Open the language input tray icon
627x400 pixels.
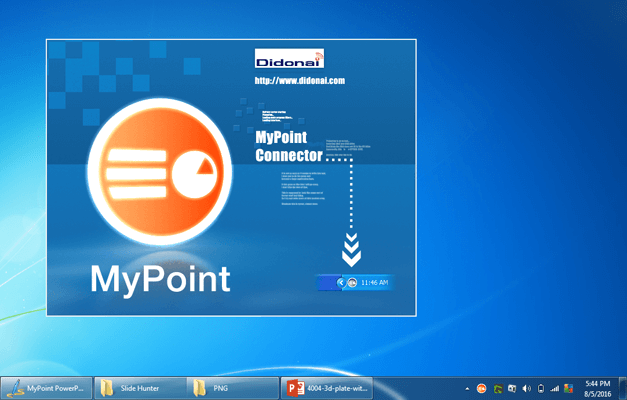coord(512,388)
